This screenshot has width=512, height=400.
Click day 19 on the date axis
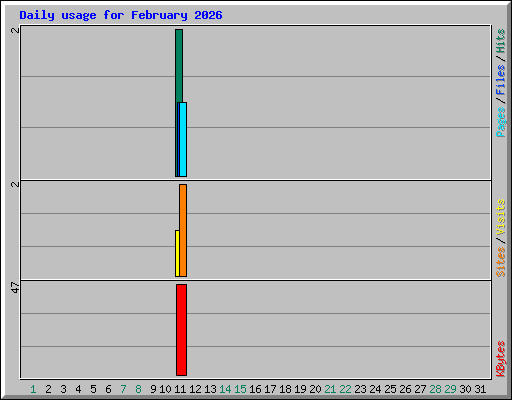coord(300,389)
